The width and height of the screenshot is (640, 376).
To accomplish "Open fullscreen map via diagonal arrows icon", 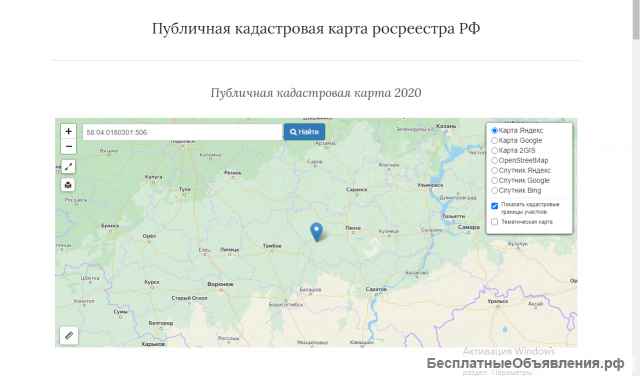I will pos(69,167).
